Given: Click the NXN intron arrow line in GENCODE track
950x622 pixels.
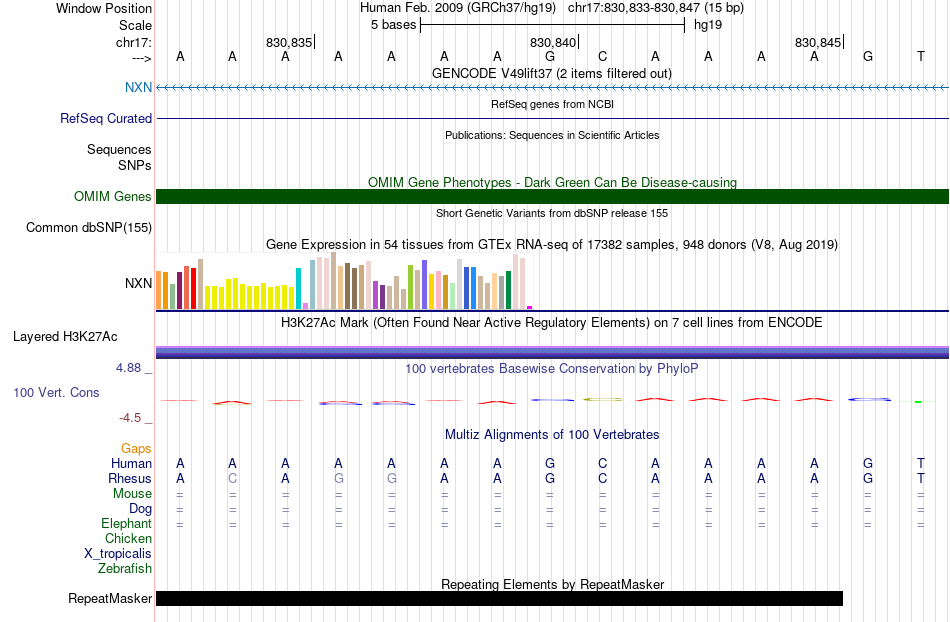Looking at the screenshot, I should (x=552, y=88).
